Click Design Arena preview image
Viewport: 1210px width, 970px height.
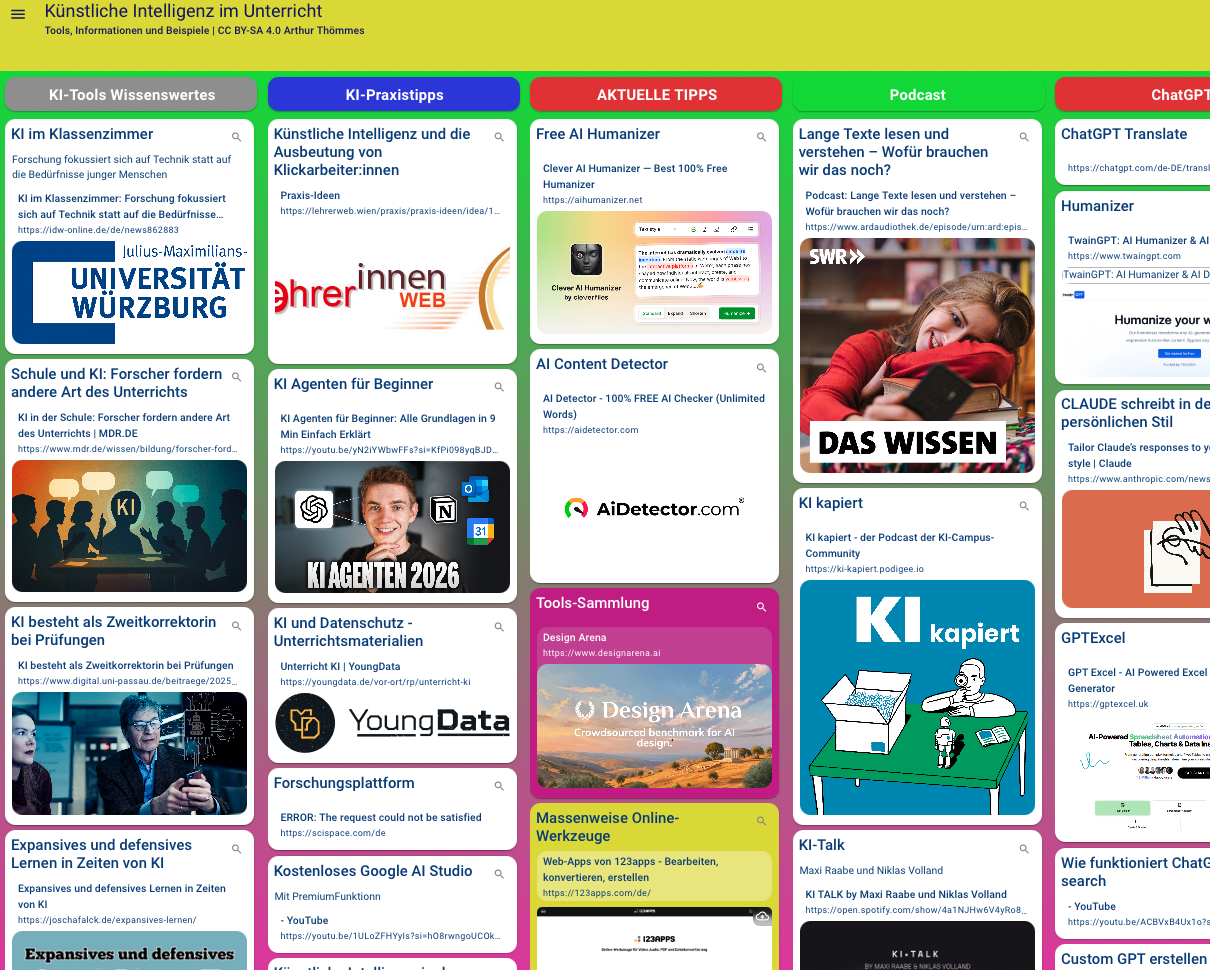(x=654, y=726)
